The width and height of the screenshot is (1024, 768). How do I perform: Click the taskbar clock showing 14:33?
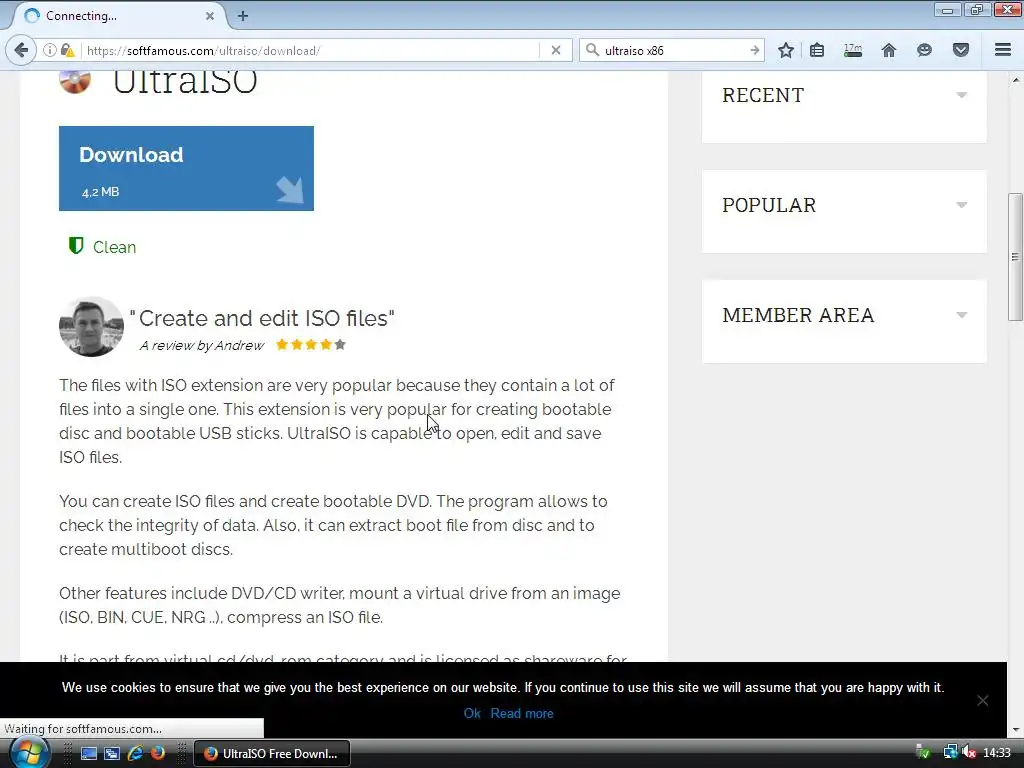pyautogui.click(x=997, y=753)
